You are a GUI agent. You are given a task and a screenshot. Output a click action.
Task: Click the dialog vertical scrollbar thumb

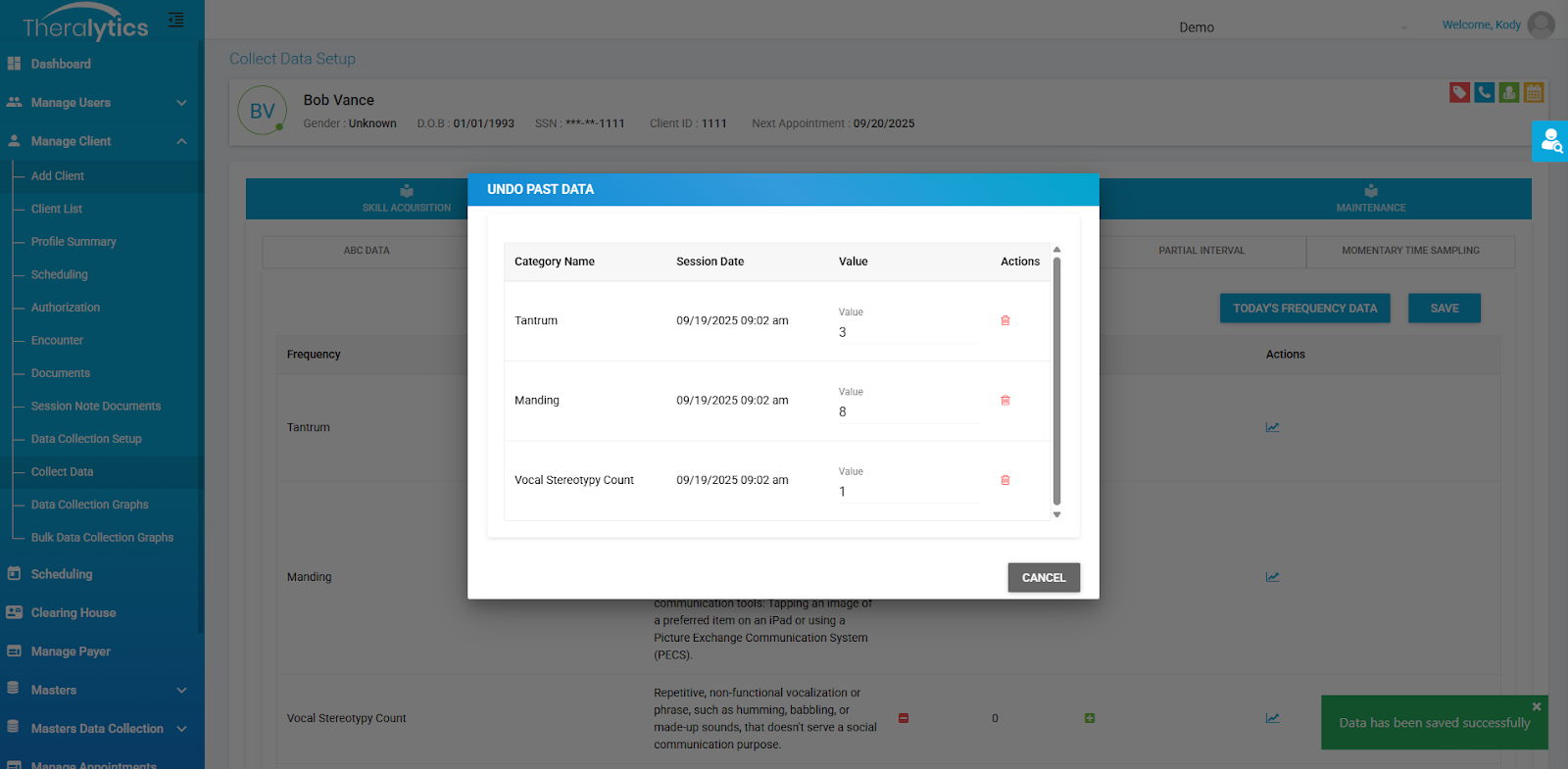click(1056, 381)
